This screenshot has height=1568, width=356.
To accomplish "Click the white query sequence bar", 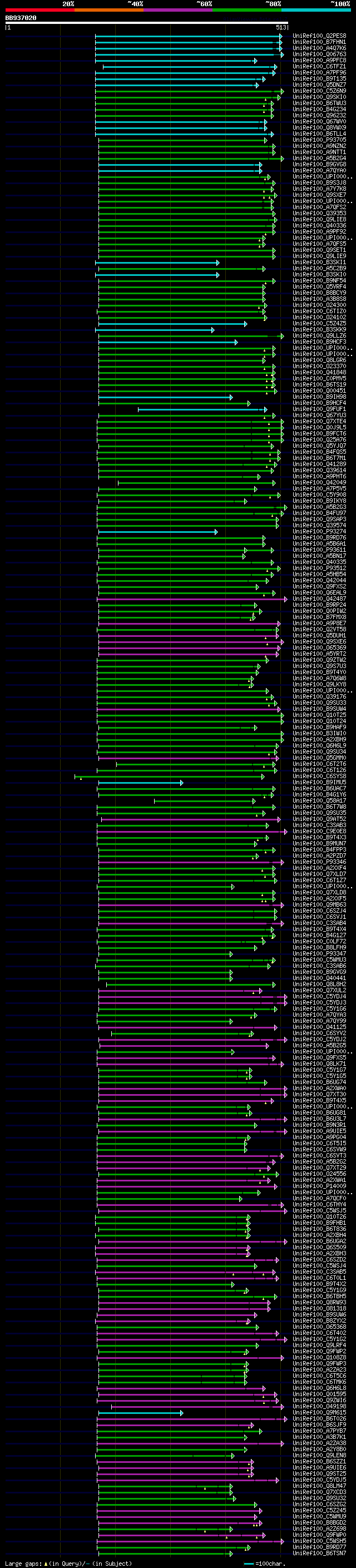I will [147, 23].
